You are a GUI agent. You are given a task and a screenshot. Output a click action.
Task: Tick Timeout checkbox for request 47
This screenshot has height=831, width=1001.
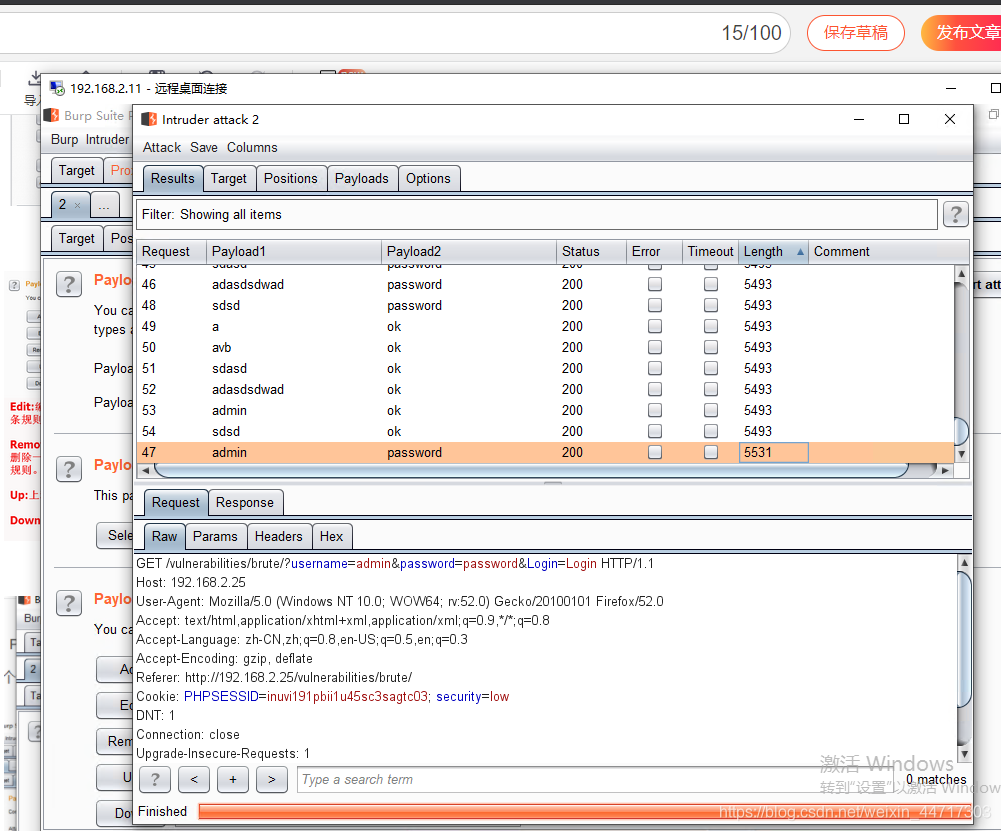pos(711,453)
